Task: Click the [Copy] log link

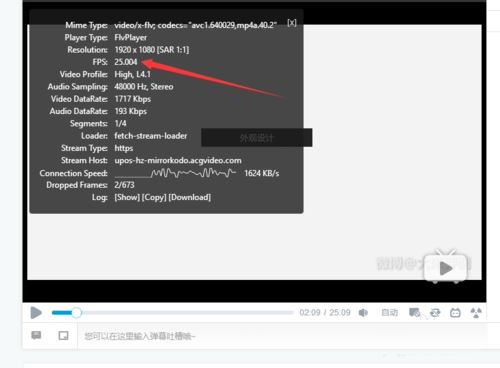Action: click(154, 197)
